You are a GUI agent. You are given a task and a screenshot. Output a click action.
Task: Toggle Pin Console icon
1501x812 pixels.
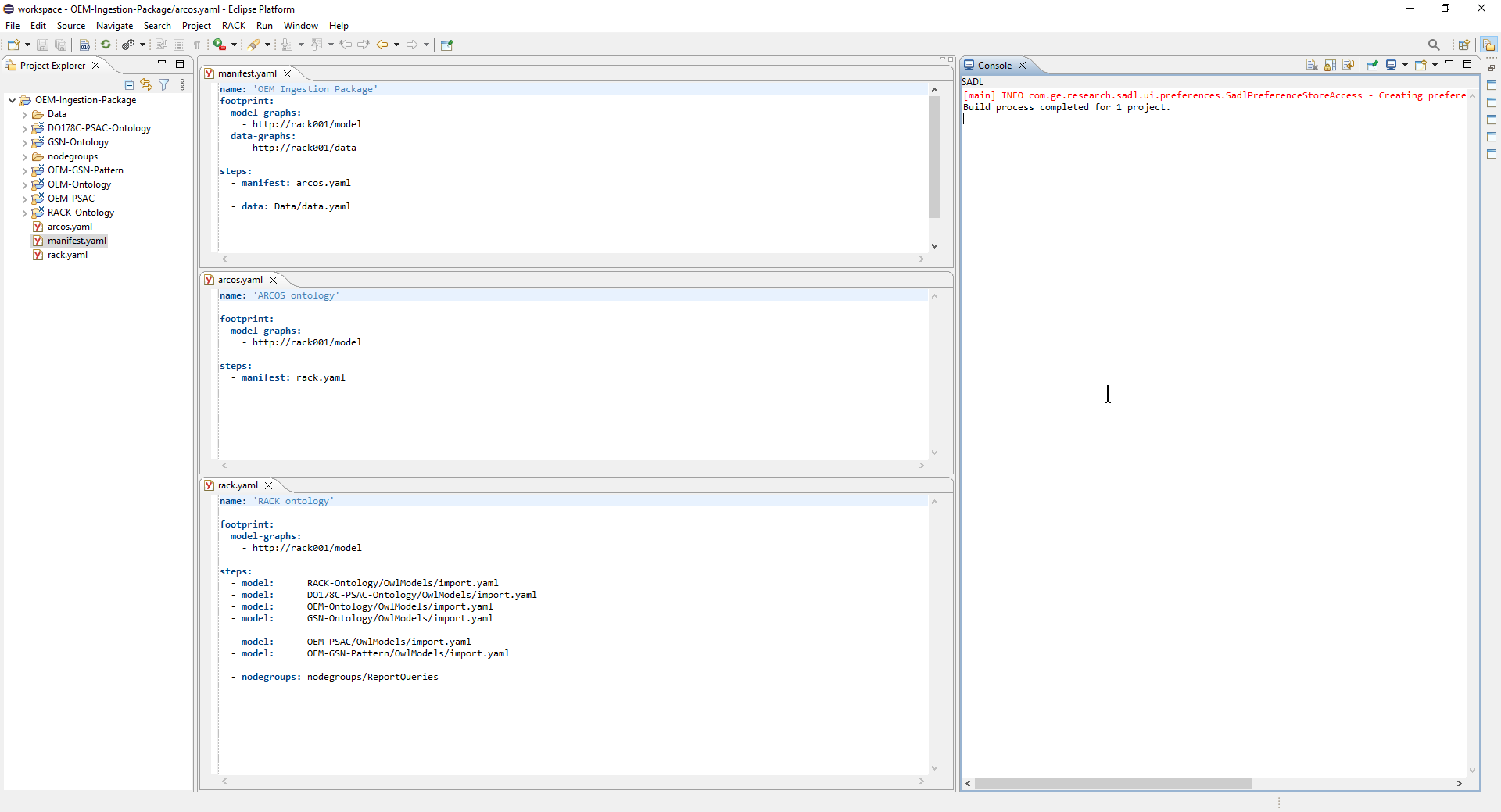point(1372,65)
